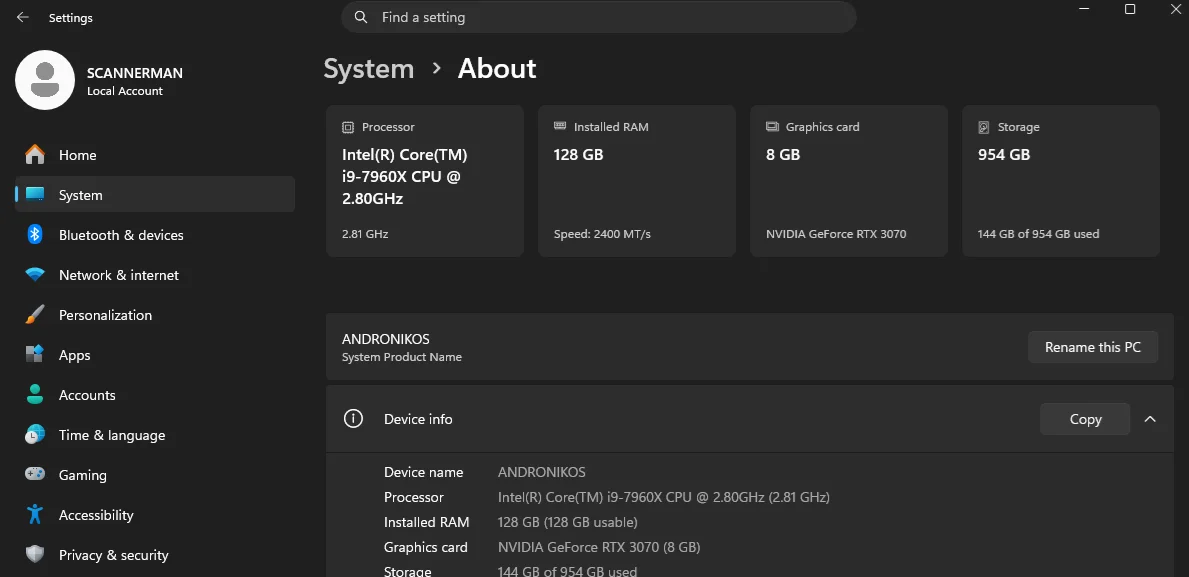
Task: Open Privacy & security settings
Action: pyautogui.click(x=155, y=555)
